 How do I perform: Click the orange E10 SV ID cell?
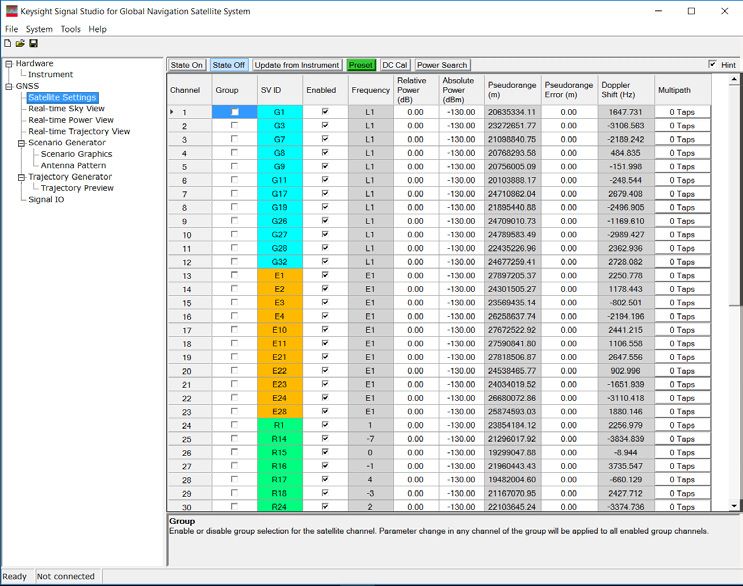point(280,330)
